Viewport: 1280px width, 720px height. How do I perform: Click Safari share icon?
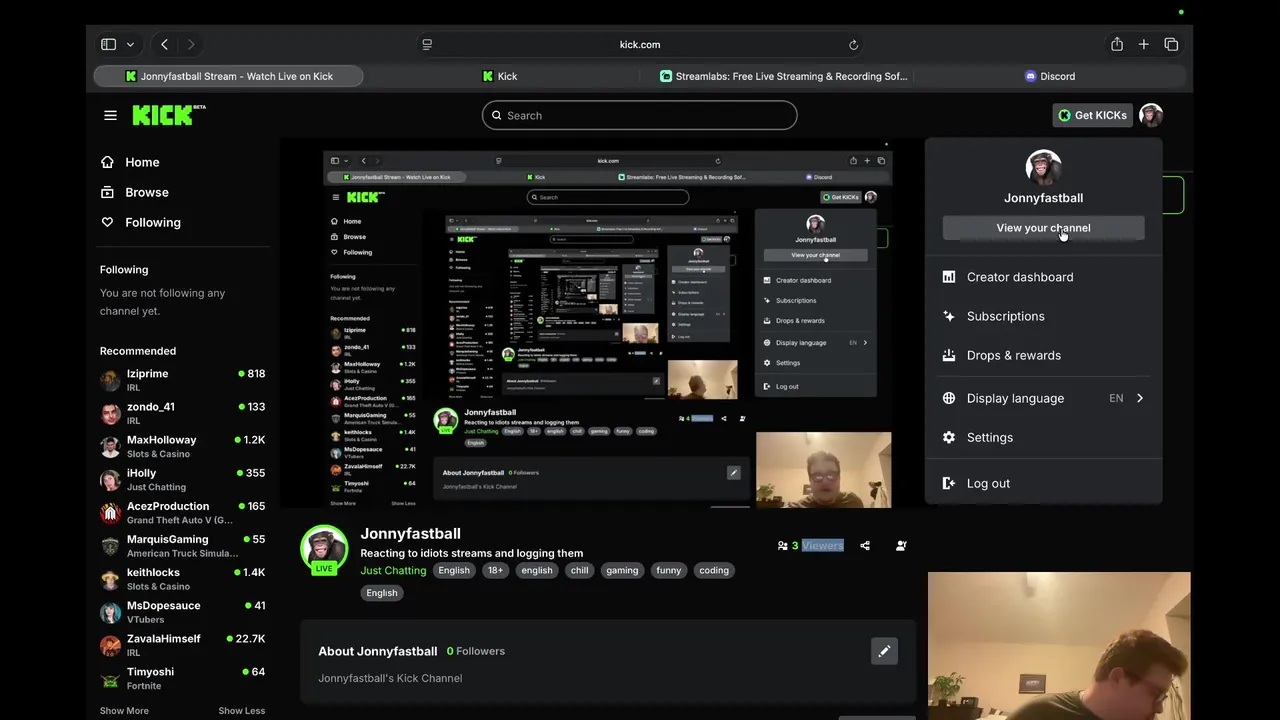click(1117, 44)
